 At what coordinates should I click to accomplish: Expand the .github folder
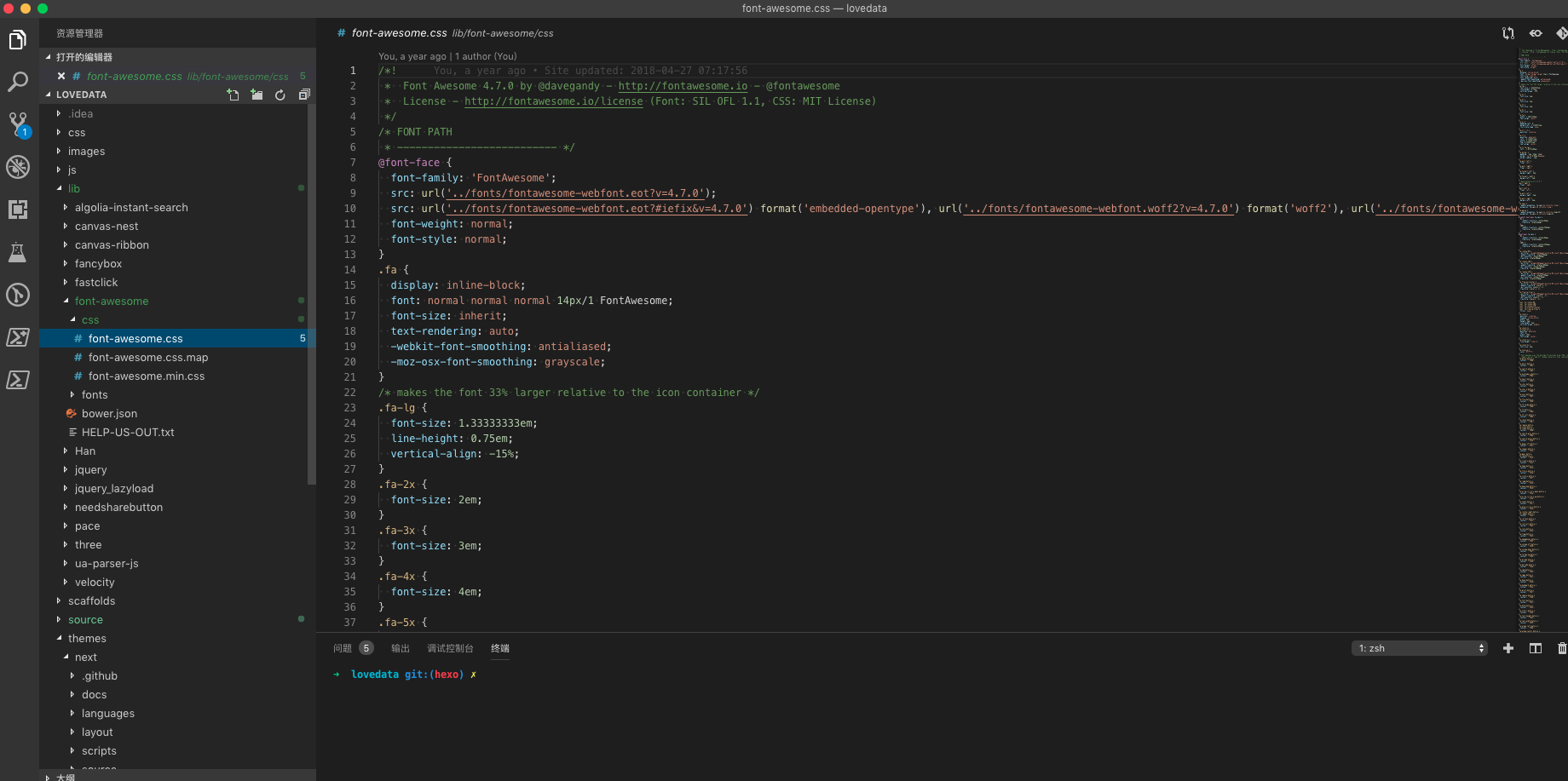177,675
